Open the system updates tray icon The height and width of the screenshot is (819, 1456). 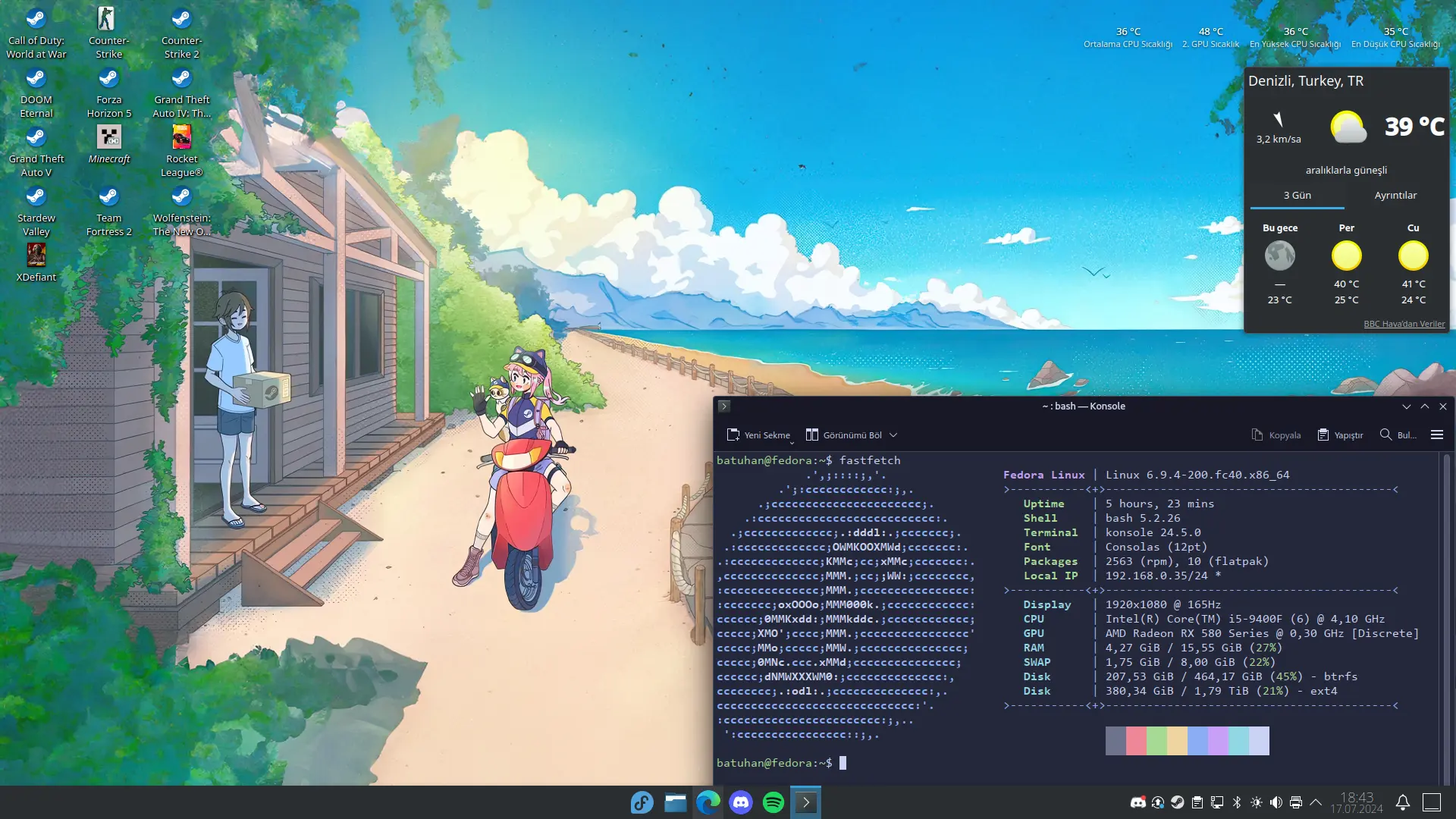[x=1158, y=802]
